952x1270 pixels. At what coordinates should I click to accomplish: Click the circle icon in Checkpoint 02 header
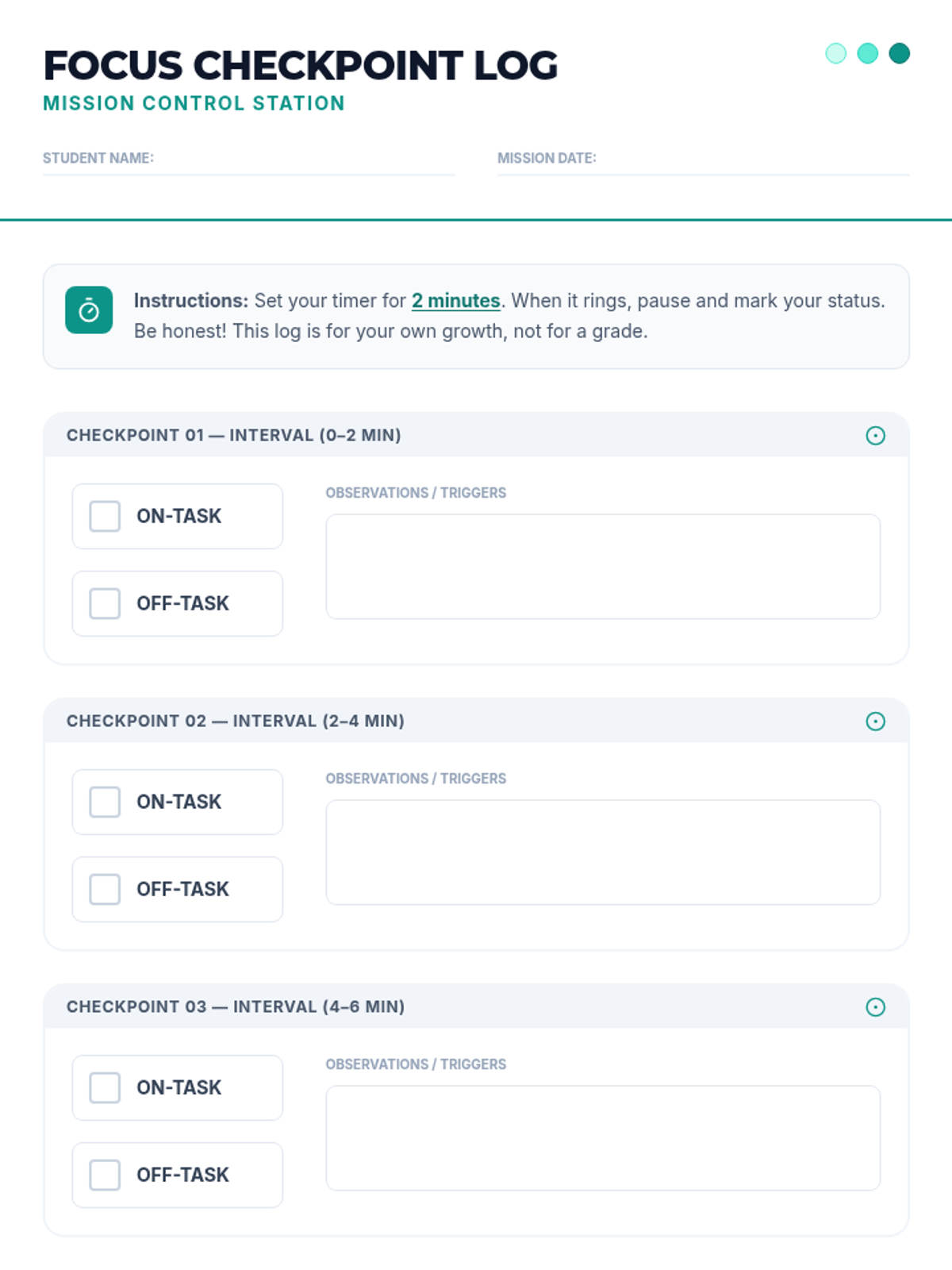pyautogui.click(x=875, y=722)
